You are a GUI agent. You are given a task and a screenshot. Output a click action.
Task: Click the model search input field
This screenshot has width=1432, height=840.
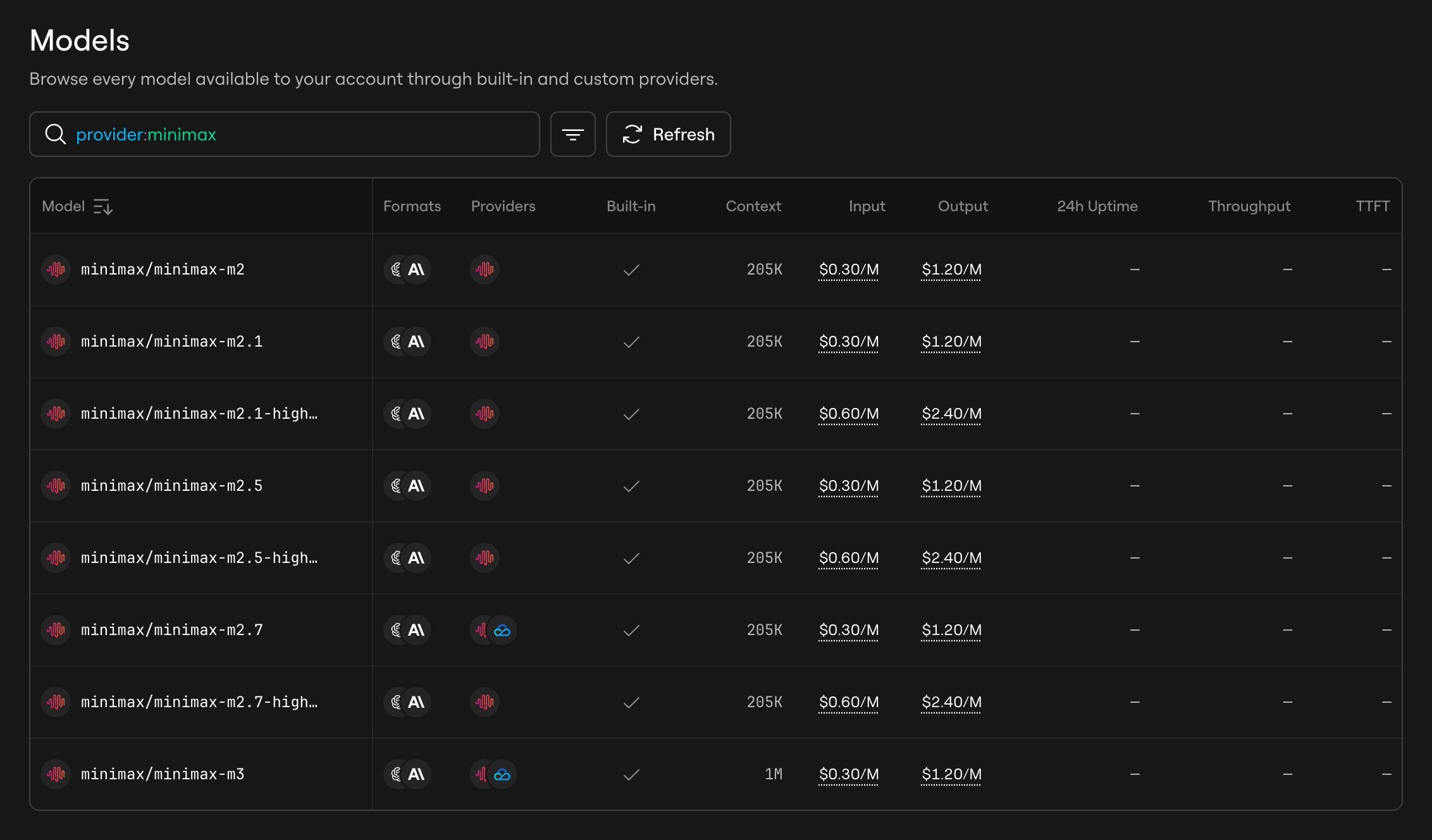pos(284,134)
